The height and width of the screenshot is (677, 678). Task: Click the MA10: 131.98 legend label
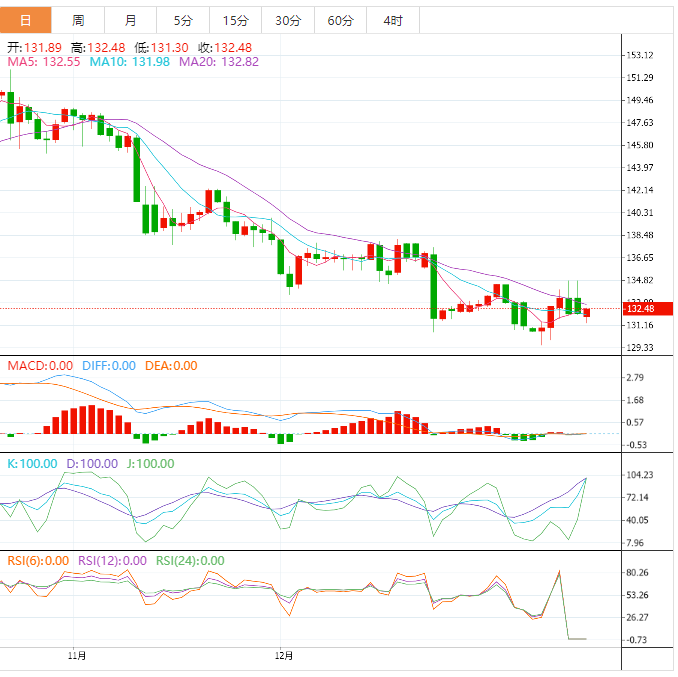click(129, 62)
